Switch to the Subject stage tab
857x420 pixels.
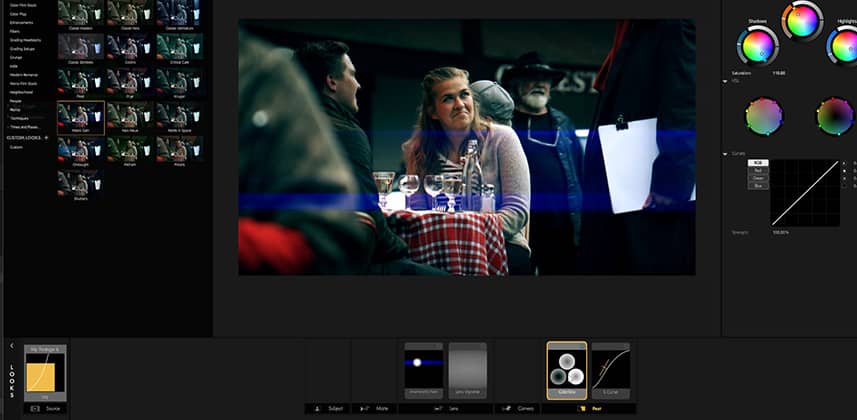pyautogui.click(x=327, y=409)
